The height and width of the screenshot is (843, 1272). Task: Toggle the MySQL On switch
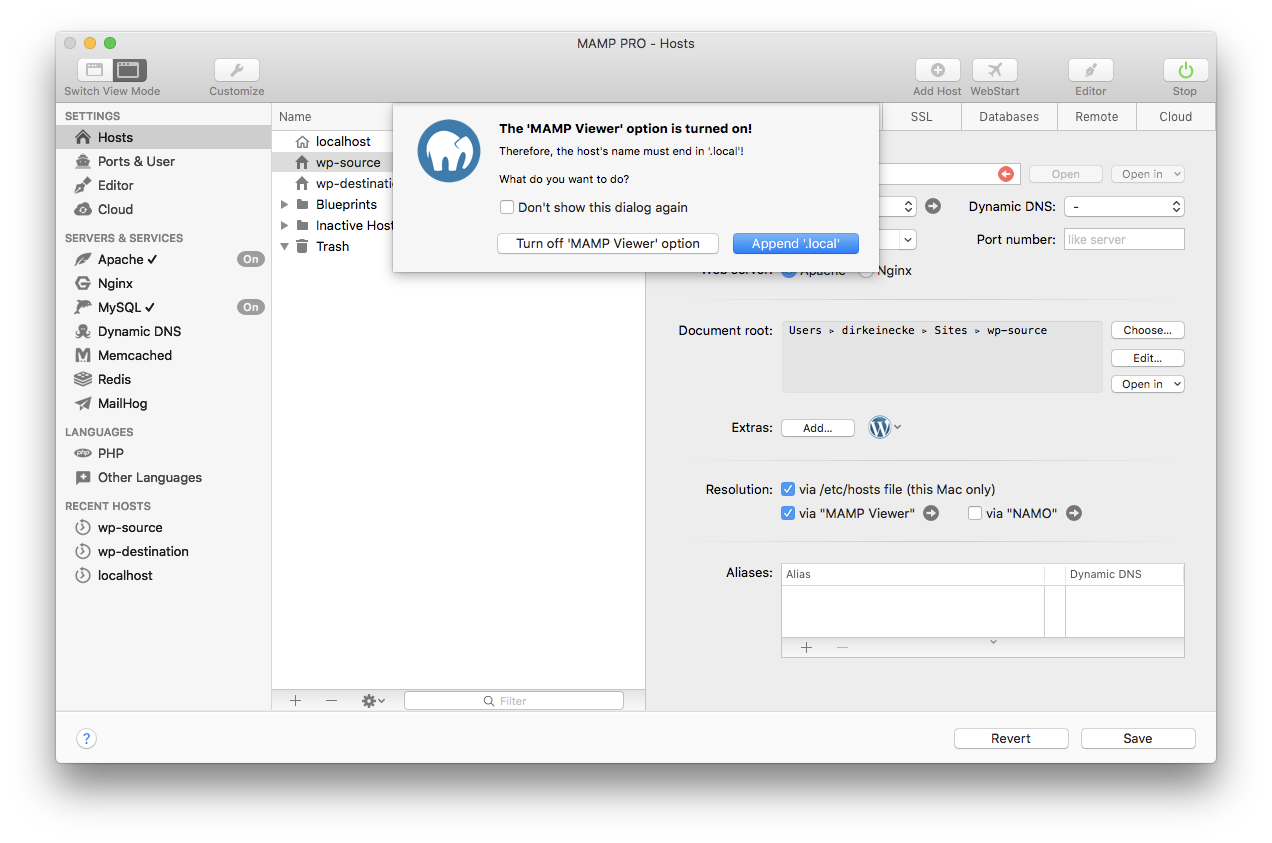tap(250, 307)
